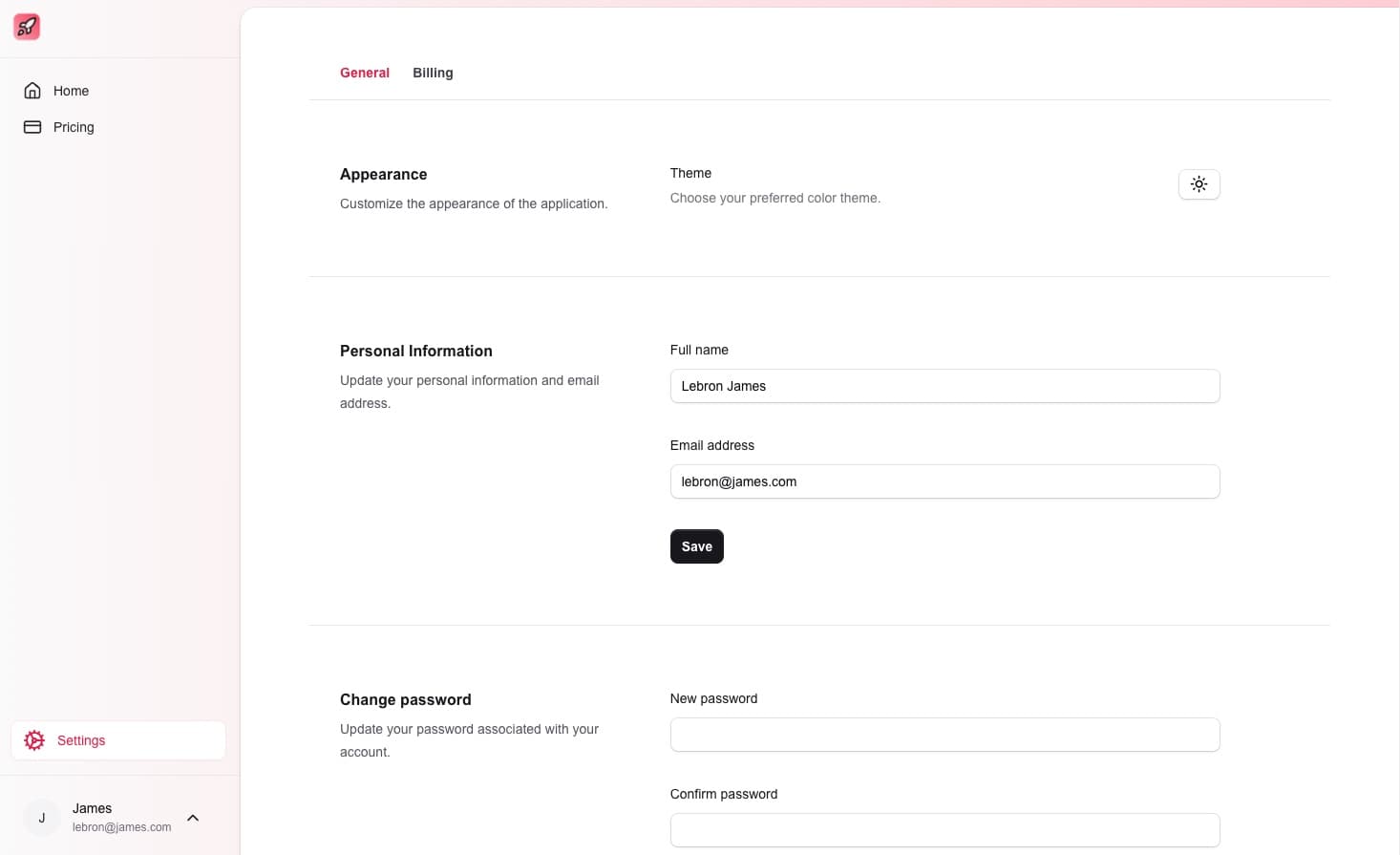
Task: Click the gear icon beside Settings
Action: pos(34,740)
